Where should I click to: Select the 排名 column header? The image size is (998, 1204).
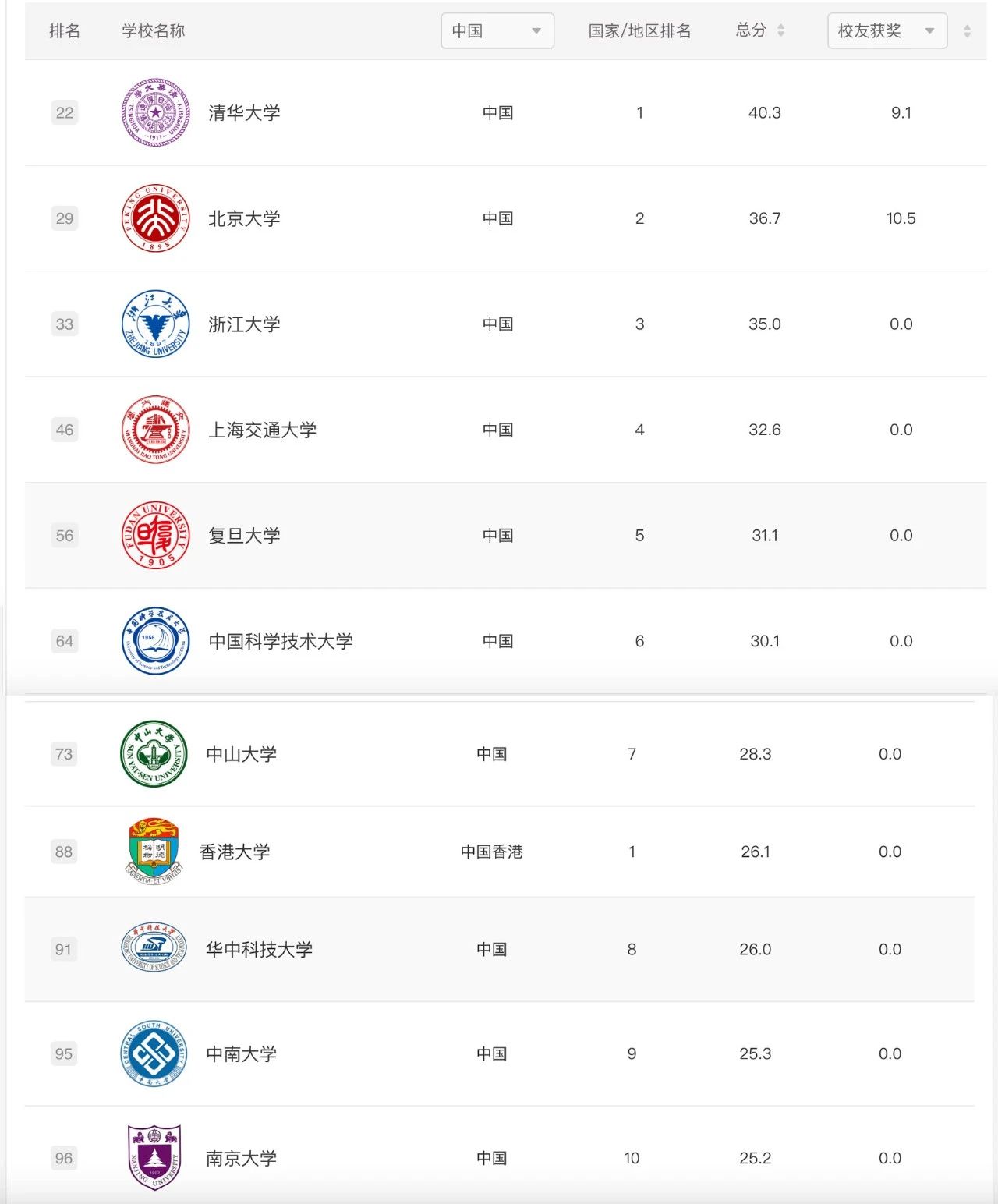point(65,31)
